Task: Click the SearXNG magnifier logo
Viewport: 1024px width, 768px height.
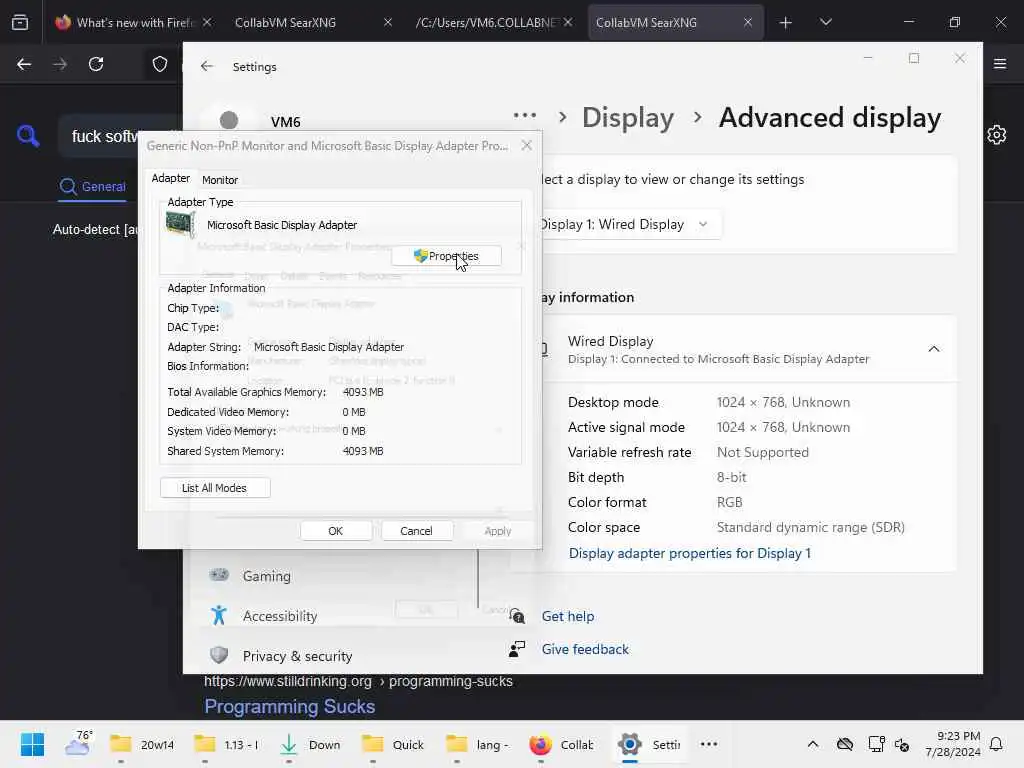Action: pos(28,135)
